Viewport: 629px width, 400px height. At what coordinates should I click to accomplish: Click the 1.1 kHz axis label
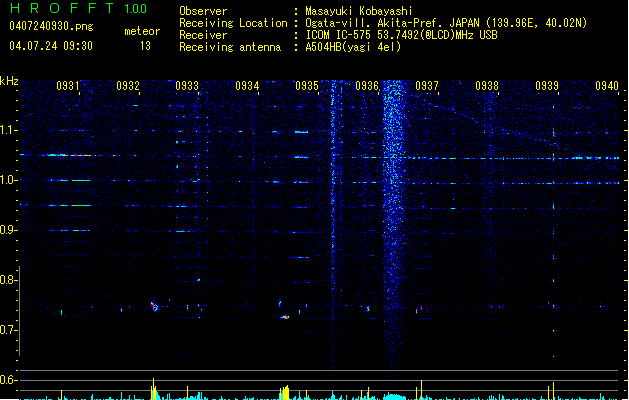[8, 130]
